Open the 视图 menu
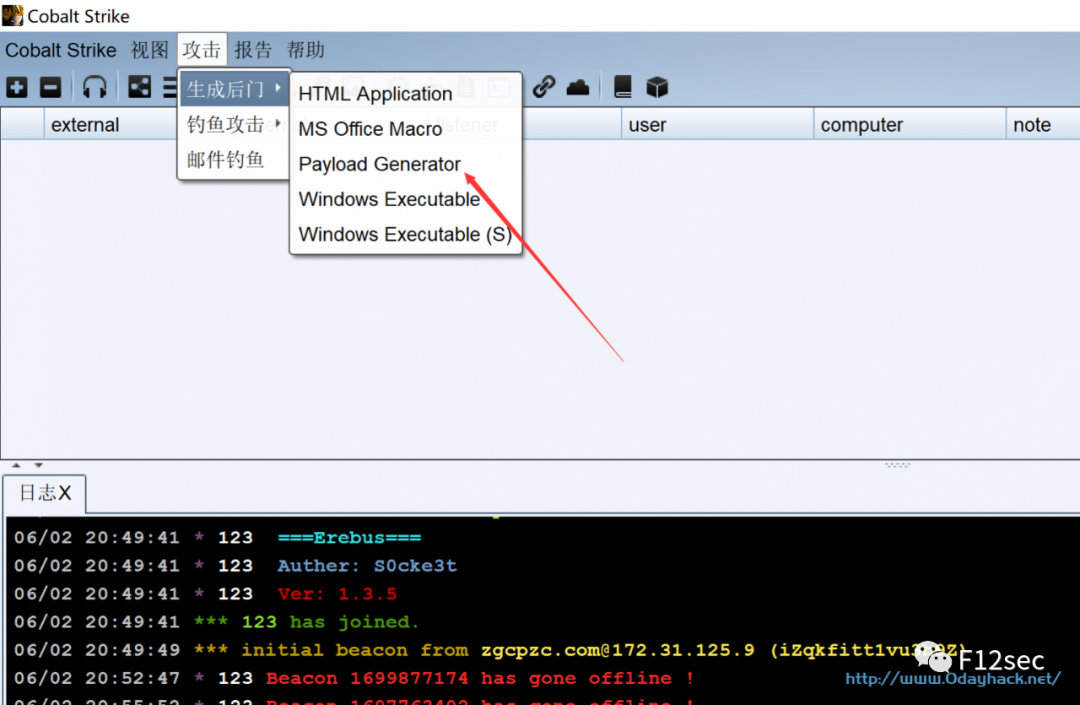This screenshot has width=1080, height=705. 149,50
